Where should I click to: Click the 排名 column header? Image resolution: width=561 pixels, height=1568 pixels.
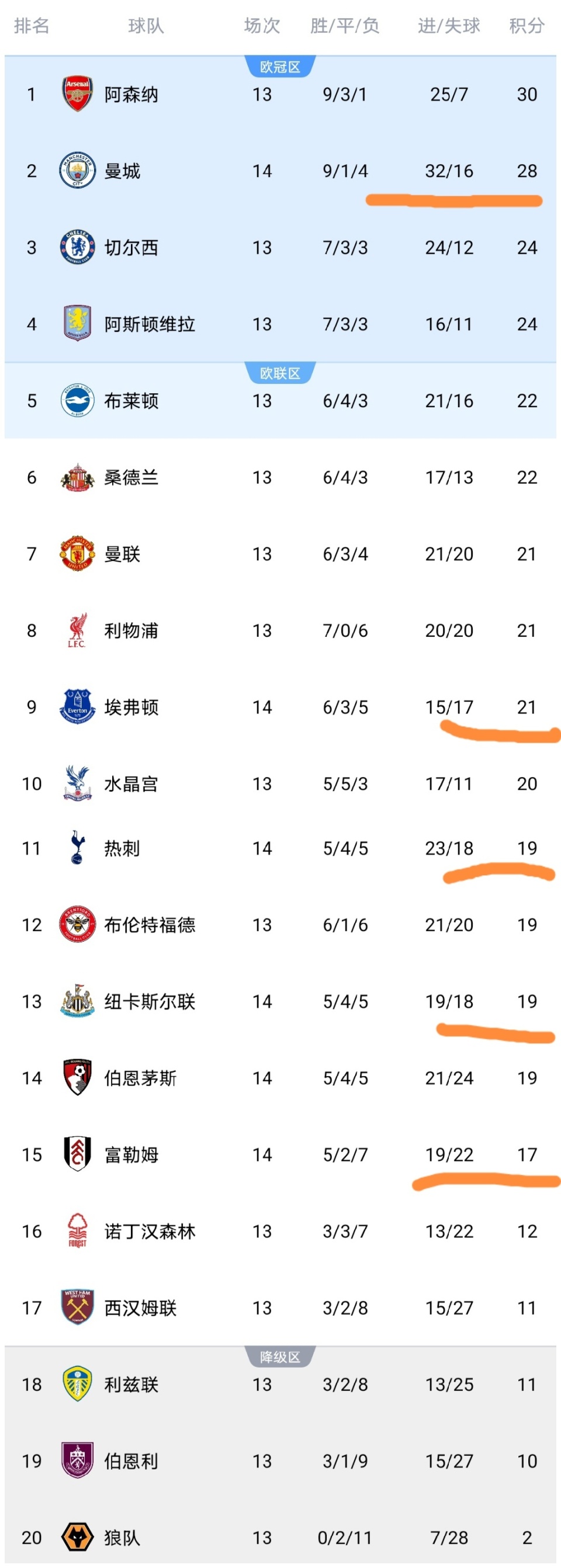(32, 26)
